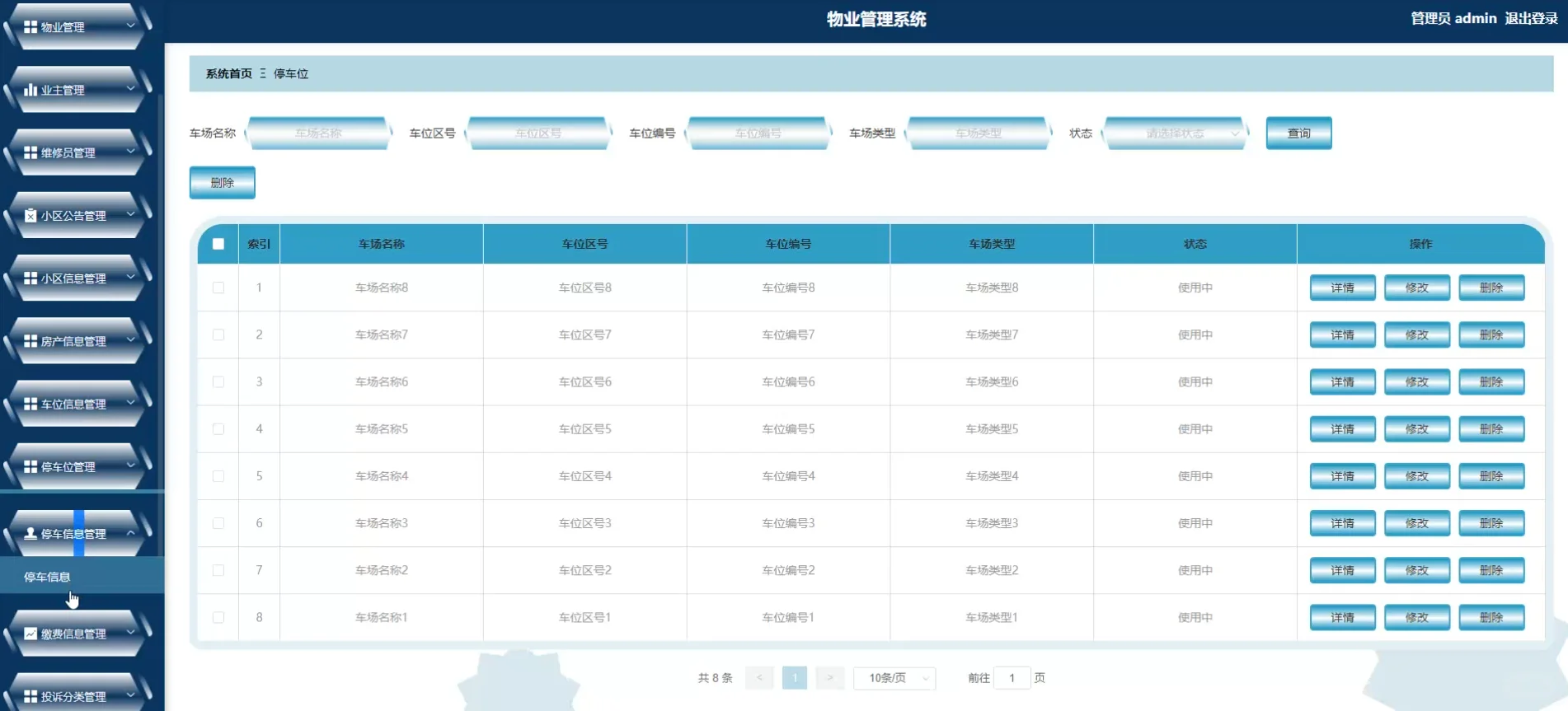The width and height of the screenshot is (1568, 711).
Task: Click the 停车信息管理 person icon
Action: pyautogui.click(x=31, y=533)
